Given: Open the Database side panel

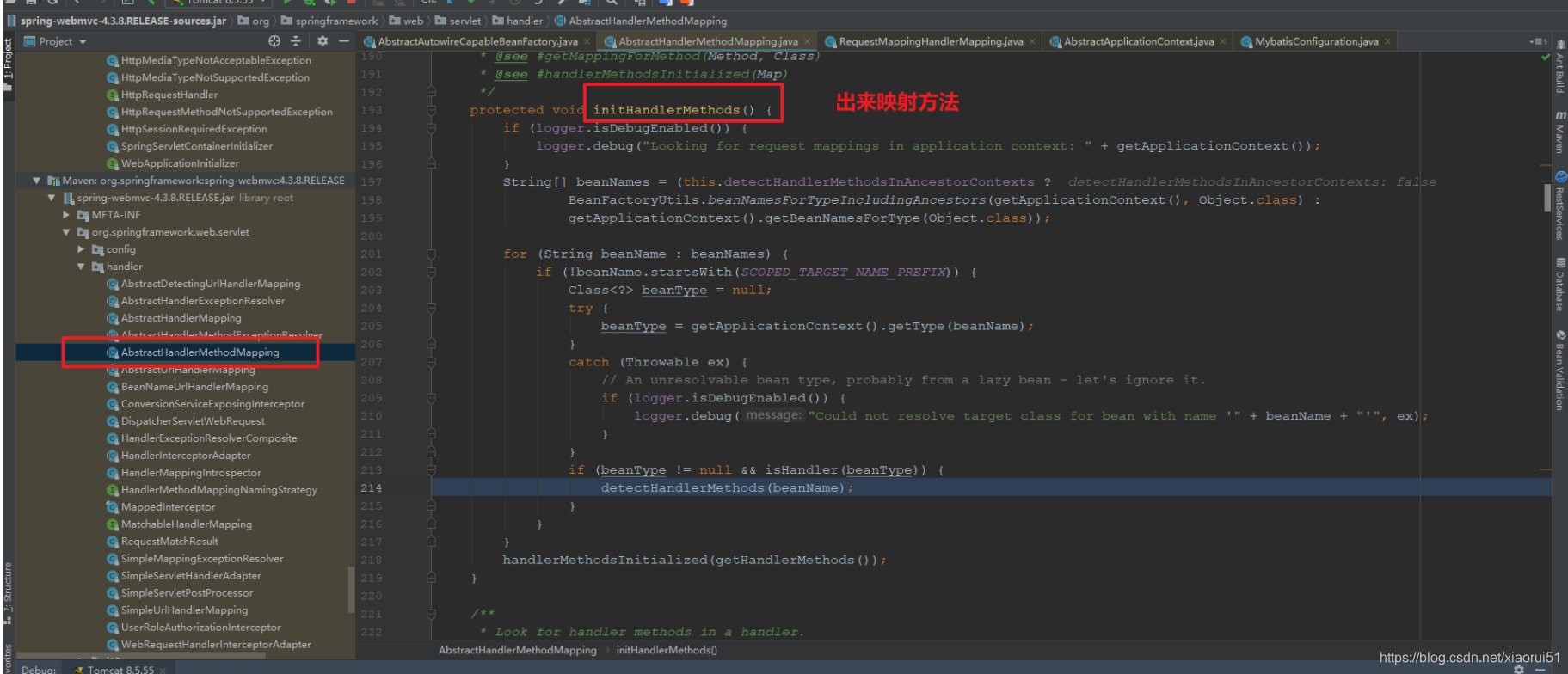Looking at the screenshot, I should [1559, 285].
